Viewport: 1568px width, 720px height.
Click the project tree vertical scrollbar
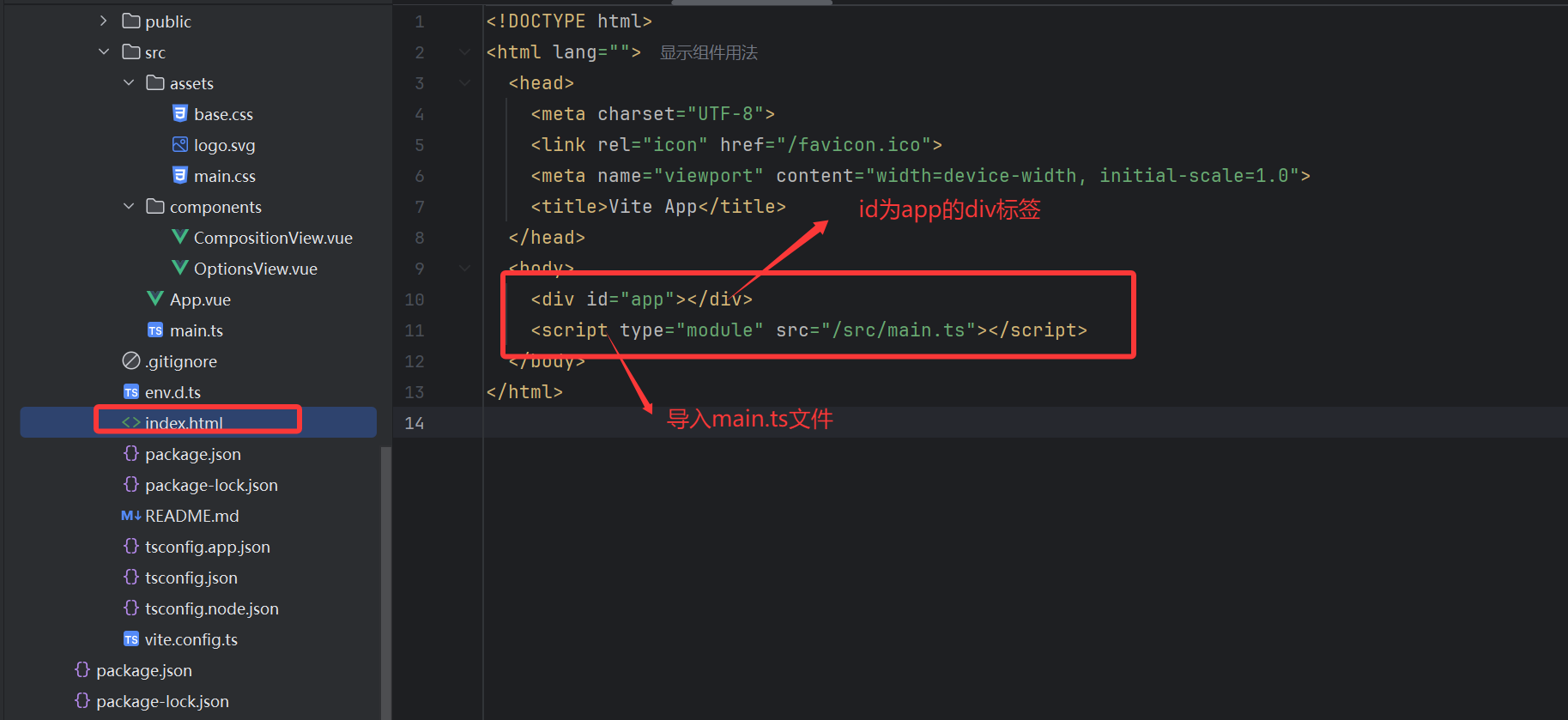click(x=385, y=583)
